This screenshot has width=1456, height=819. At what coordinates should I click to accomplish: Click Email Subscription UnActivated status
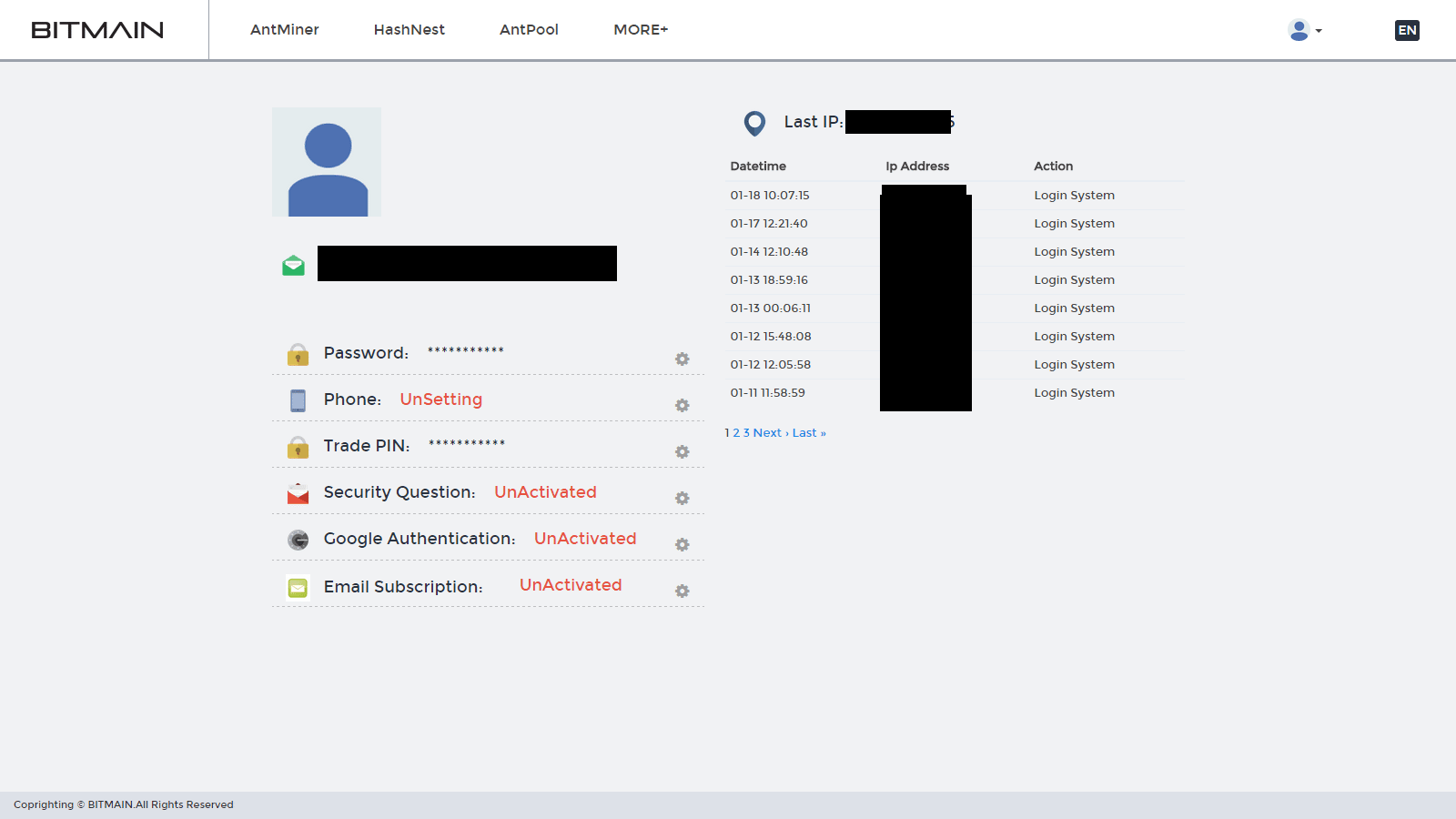coord(571,585)
